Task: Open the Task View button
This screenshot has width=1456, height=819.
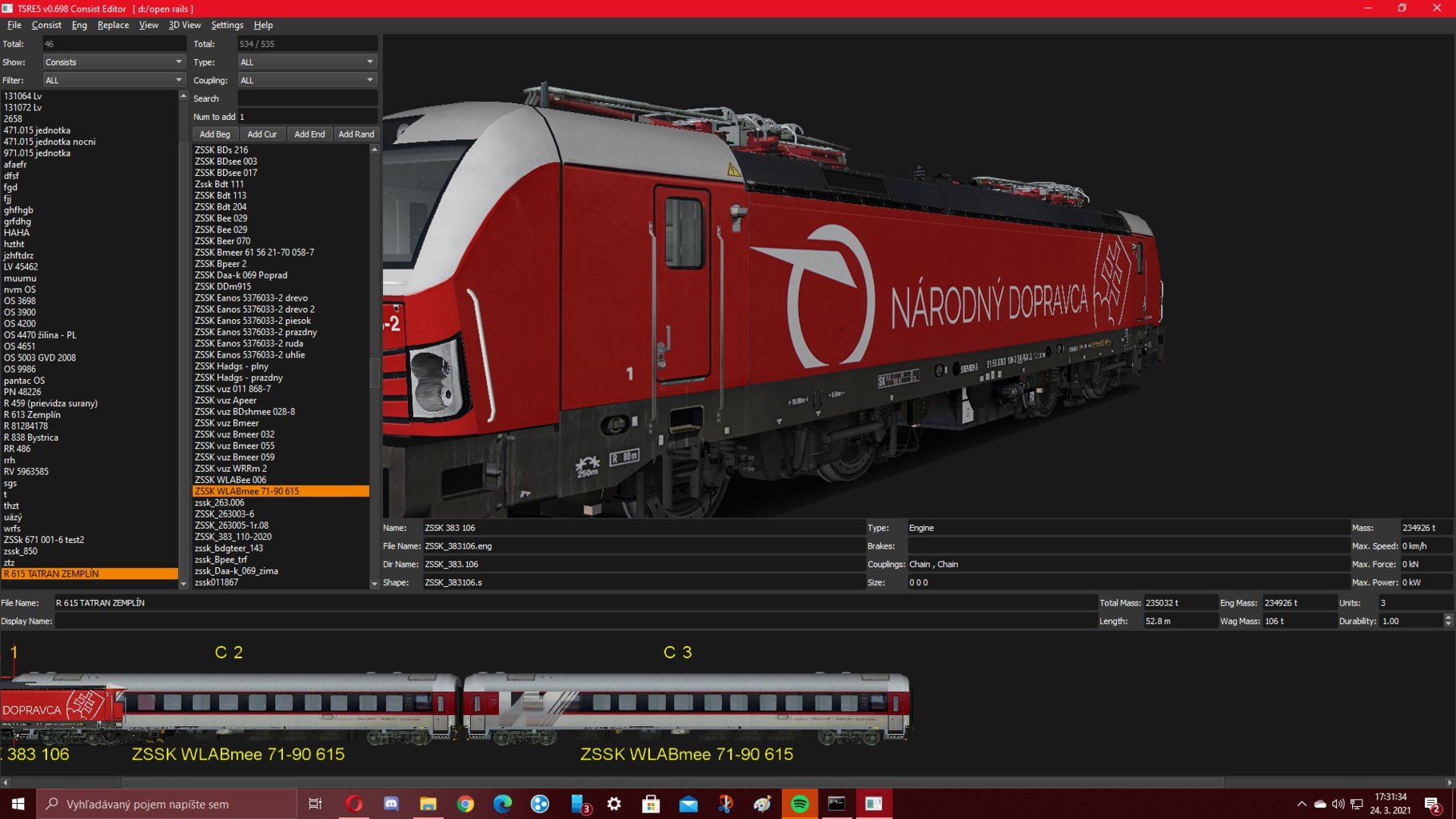Action: click(315, 804)
